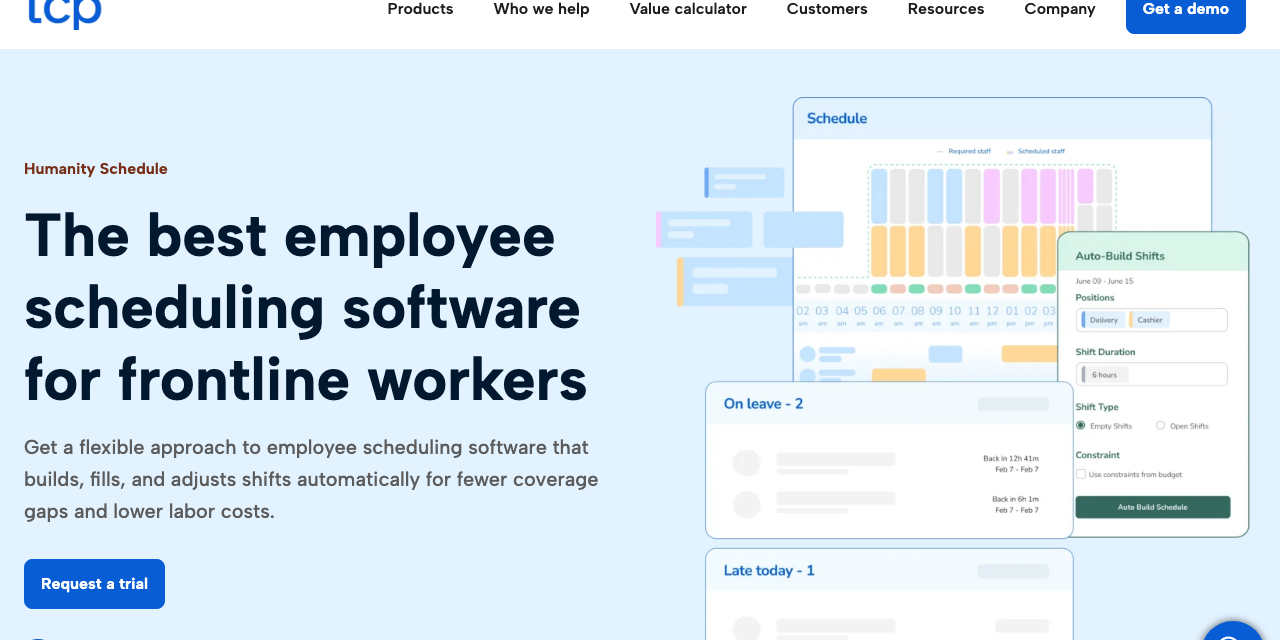Click the Request a trial button
Image resolution: width=1280 pixels, height=640 pixels.
94,584
